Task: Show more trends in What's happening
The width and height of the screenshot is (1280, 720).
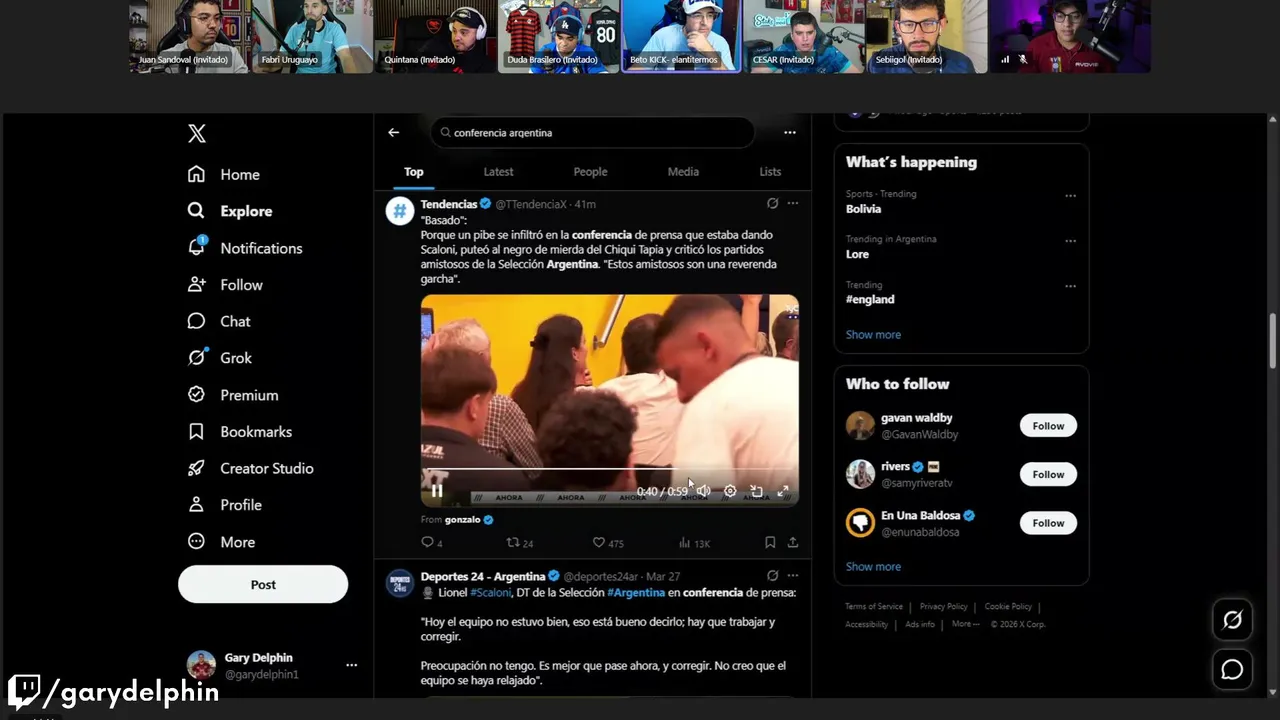Action: 873,335
